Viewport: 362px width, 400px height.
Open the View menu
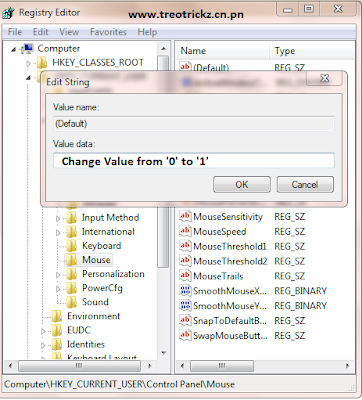click(x=69, y=32)
